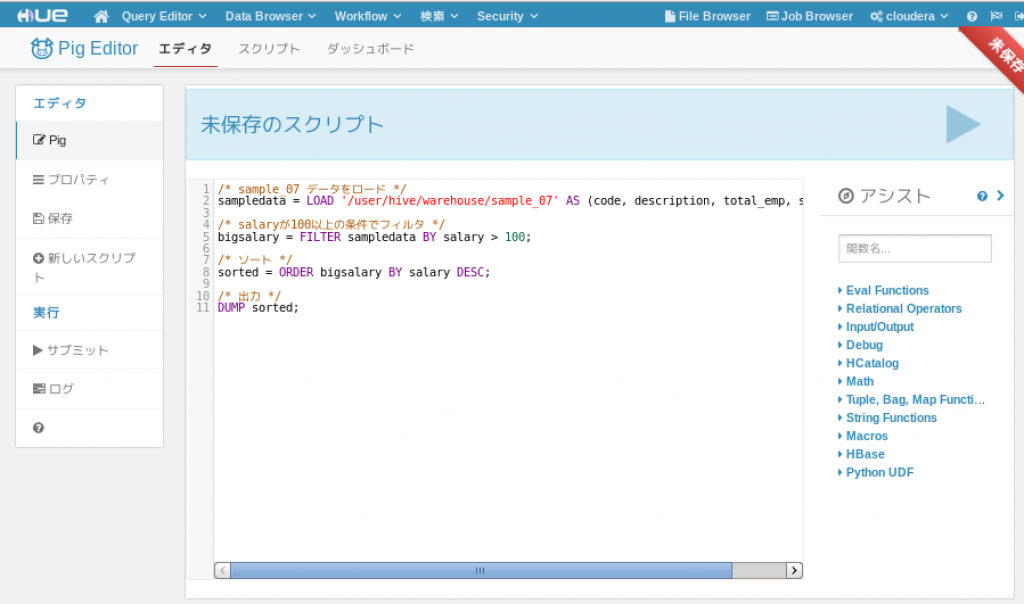Expand Tuple, Bag, Map Functions group

pos(915,400)
